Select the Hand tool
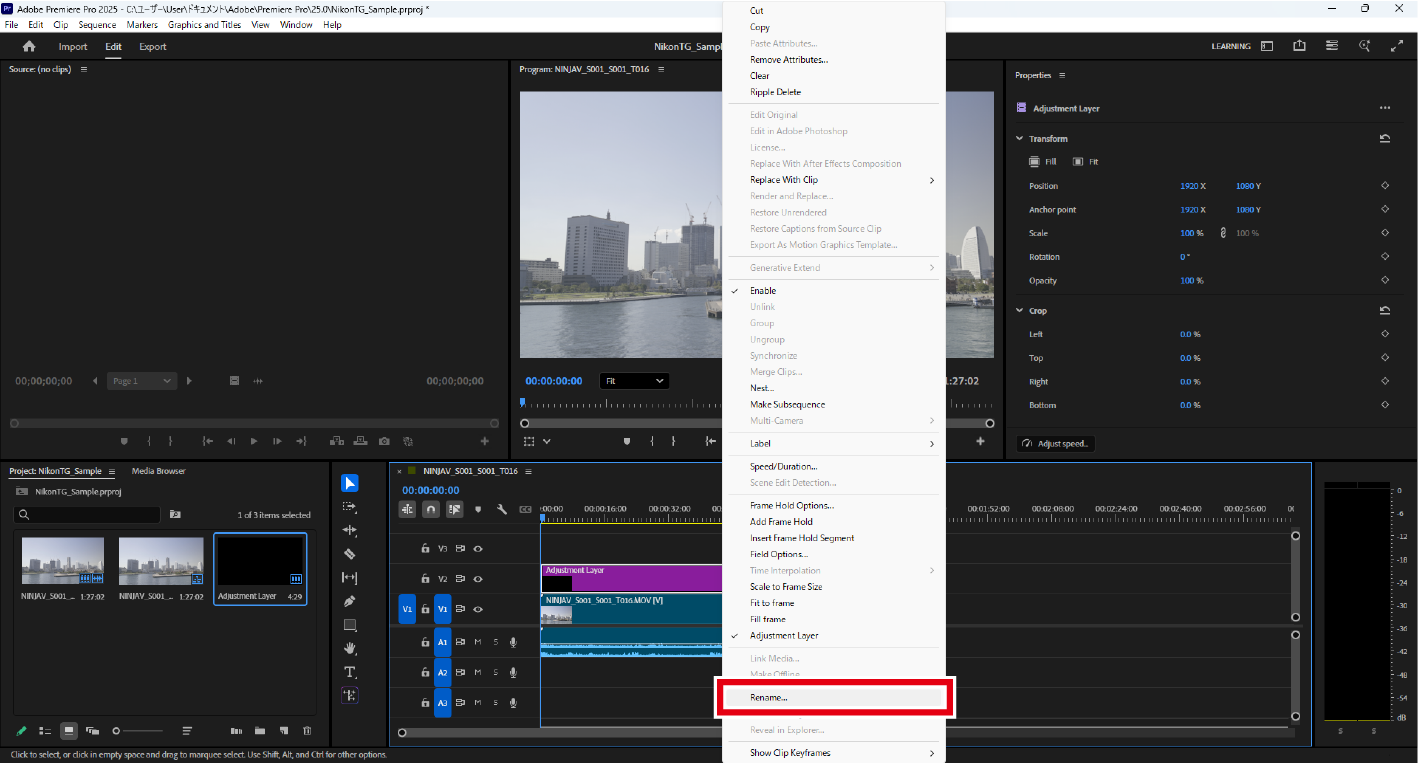1418x763 pixels. 350,648
